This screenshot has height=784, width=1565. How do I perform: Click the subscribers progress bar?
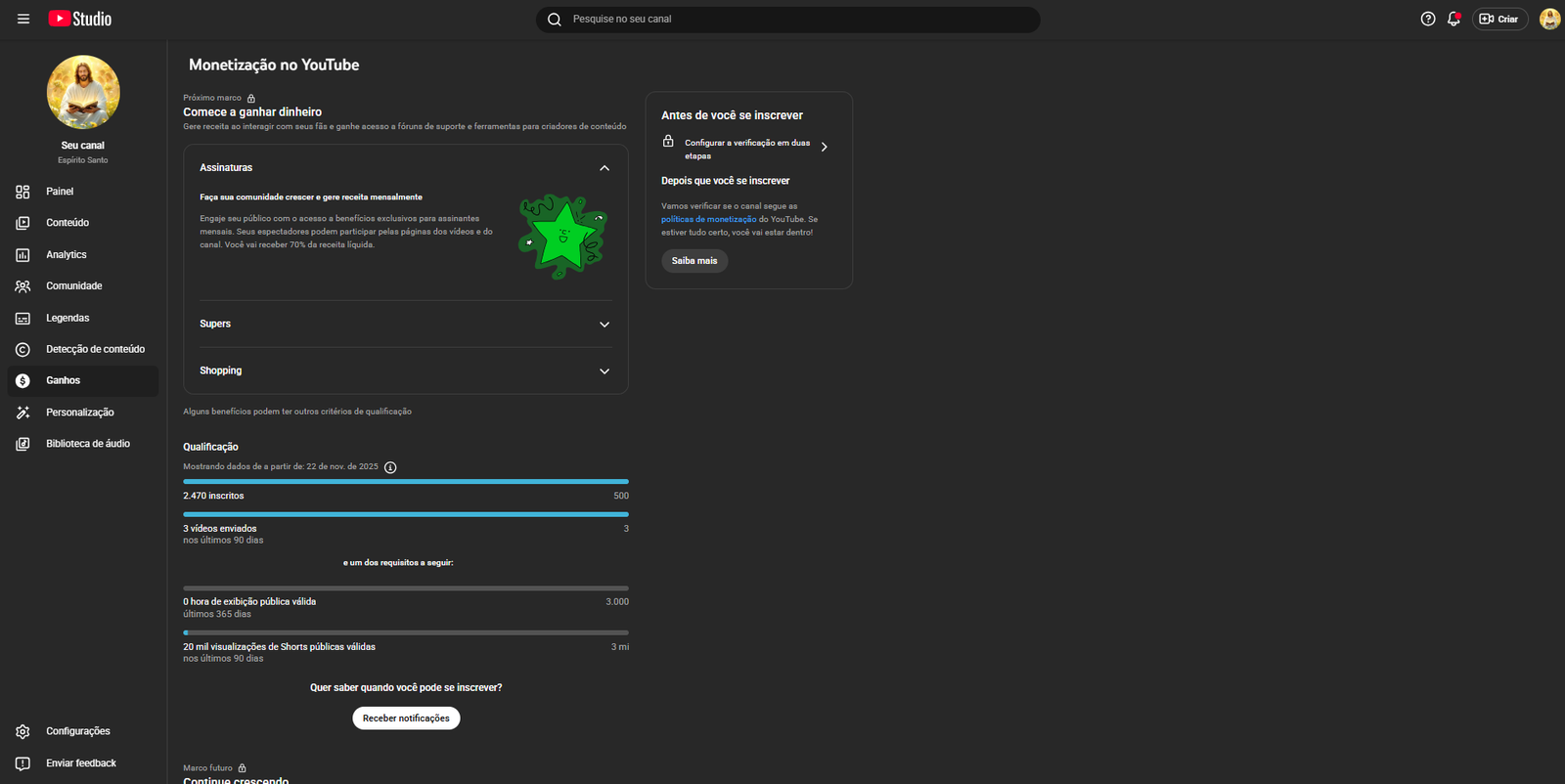pyautogui.click(x=405, y=482)
